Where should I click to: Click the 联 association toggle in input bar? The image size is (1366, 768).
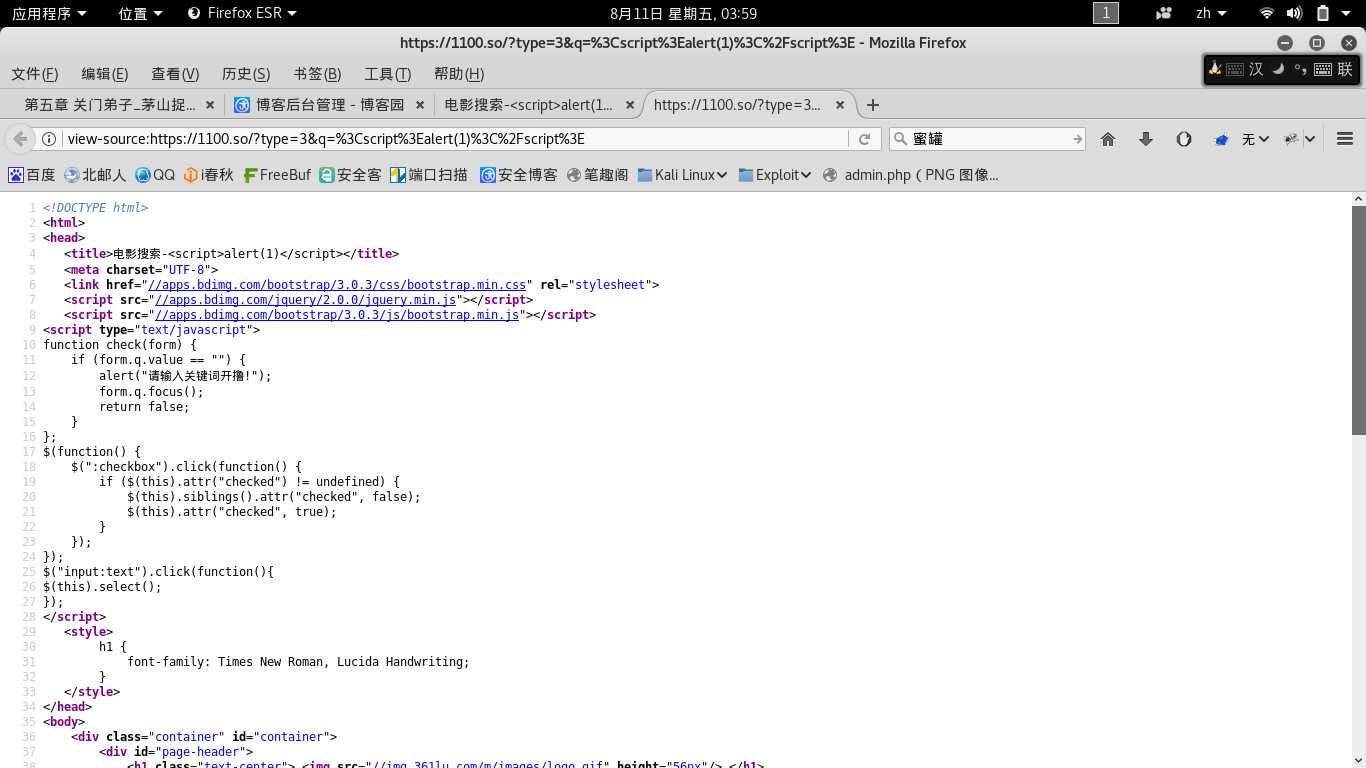point(1345,69)
